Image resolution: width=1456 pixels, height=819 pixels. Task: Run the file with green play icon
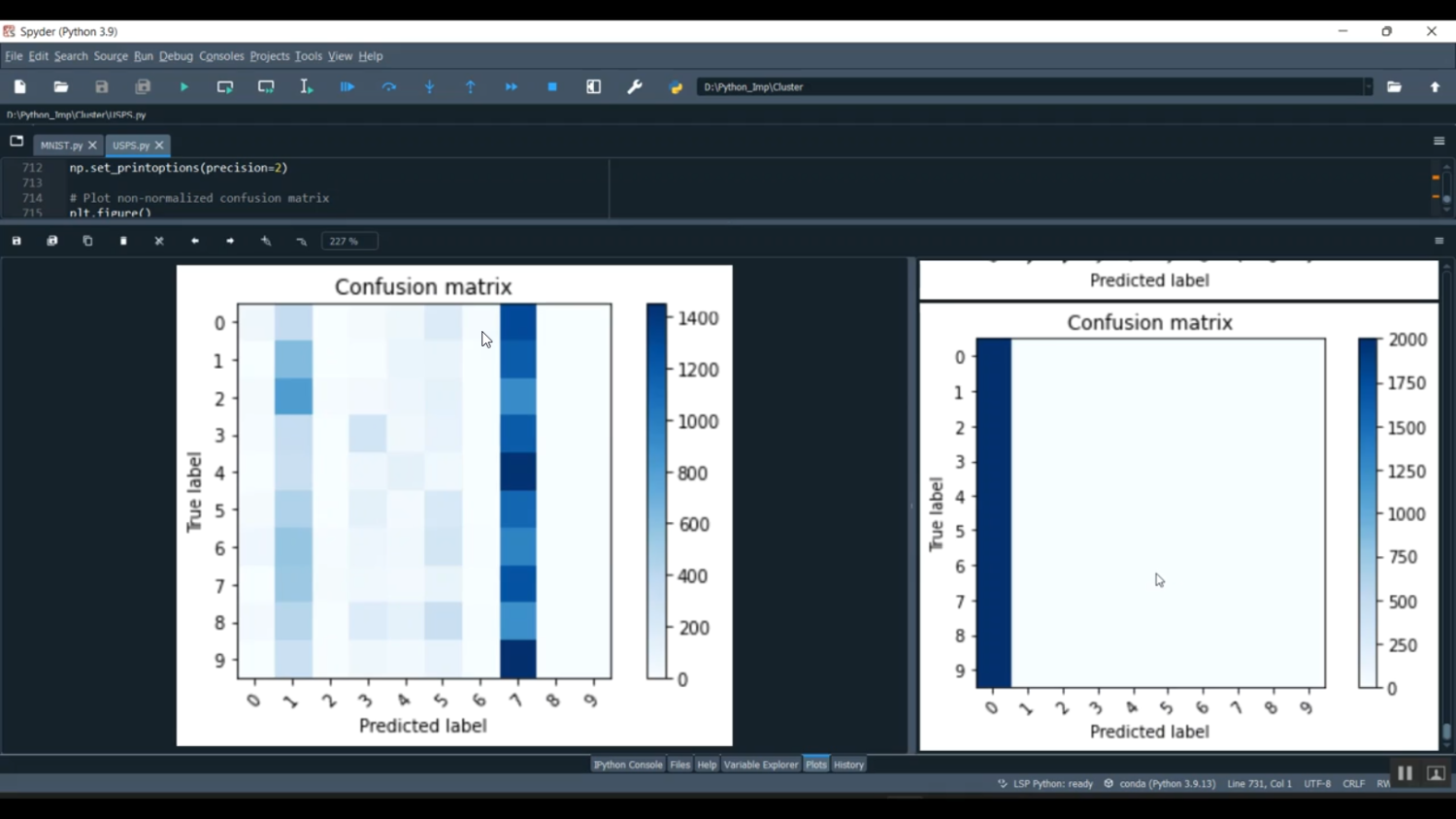[183, 87]
